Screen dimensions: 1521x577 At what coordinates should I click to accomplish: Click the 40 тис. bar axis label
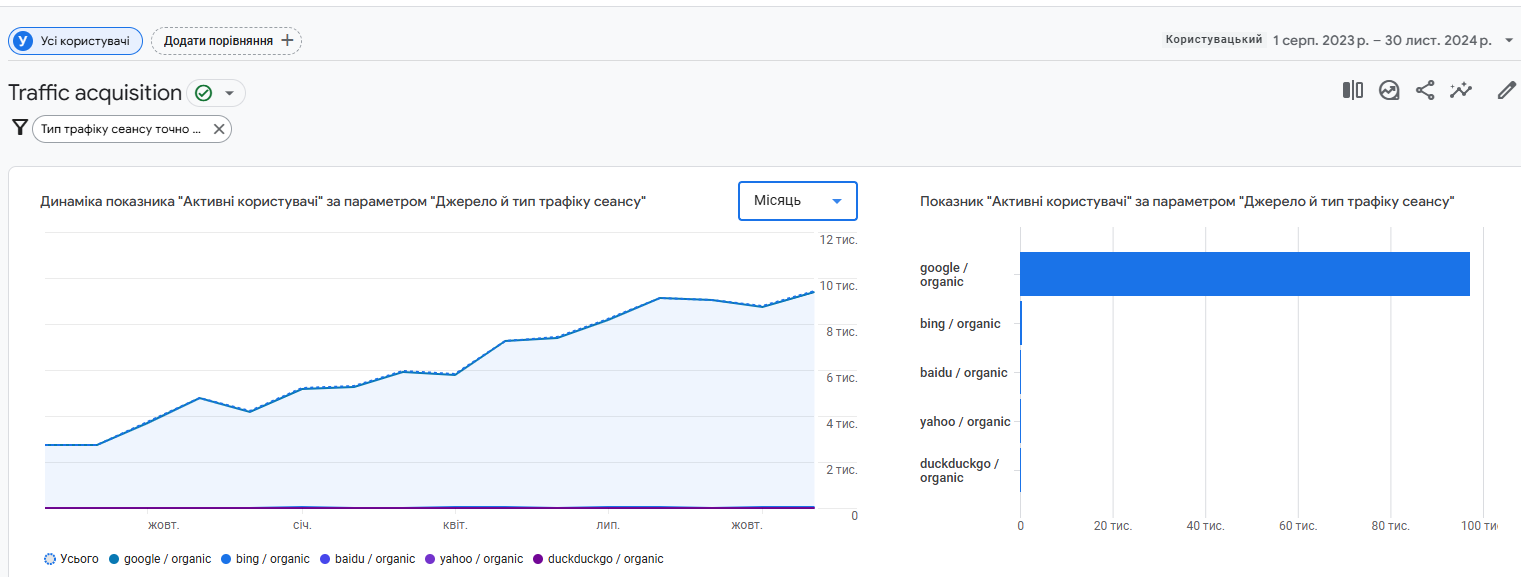[x=1206, y=525]
